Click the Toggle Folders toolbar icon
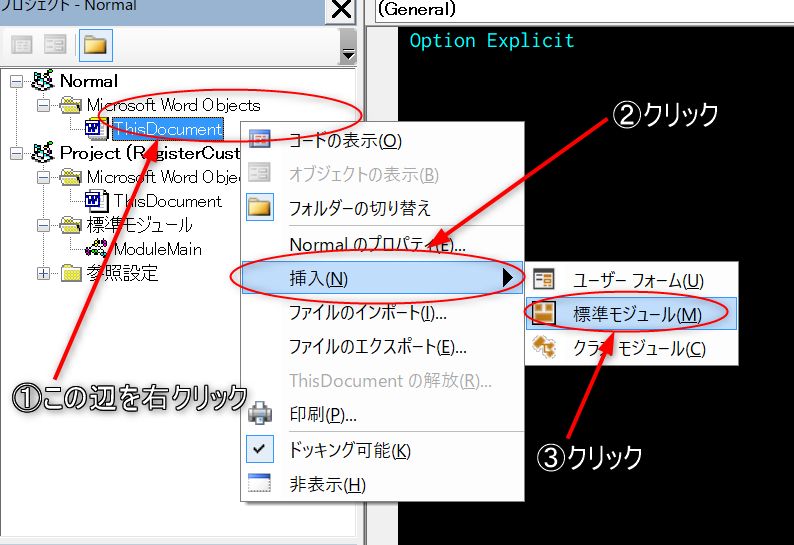Viewport: 794px width, 545px height. (x=96, y=45)
